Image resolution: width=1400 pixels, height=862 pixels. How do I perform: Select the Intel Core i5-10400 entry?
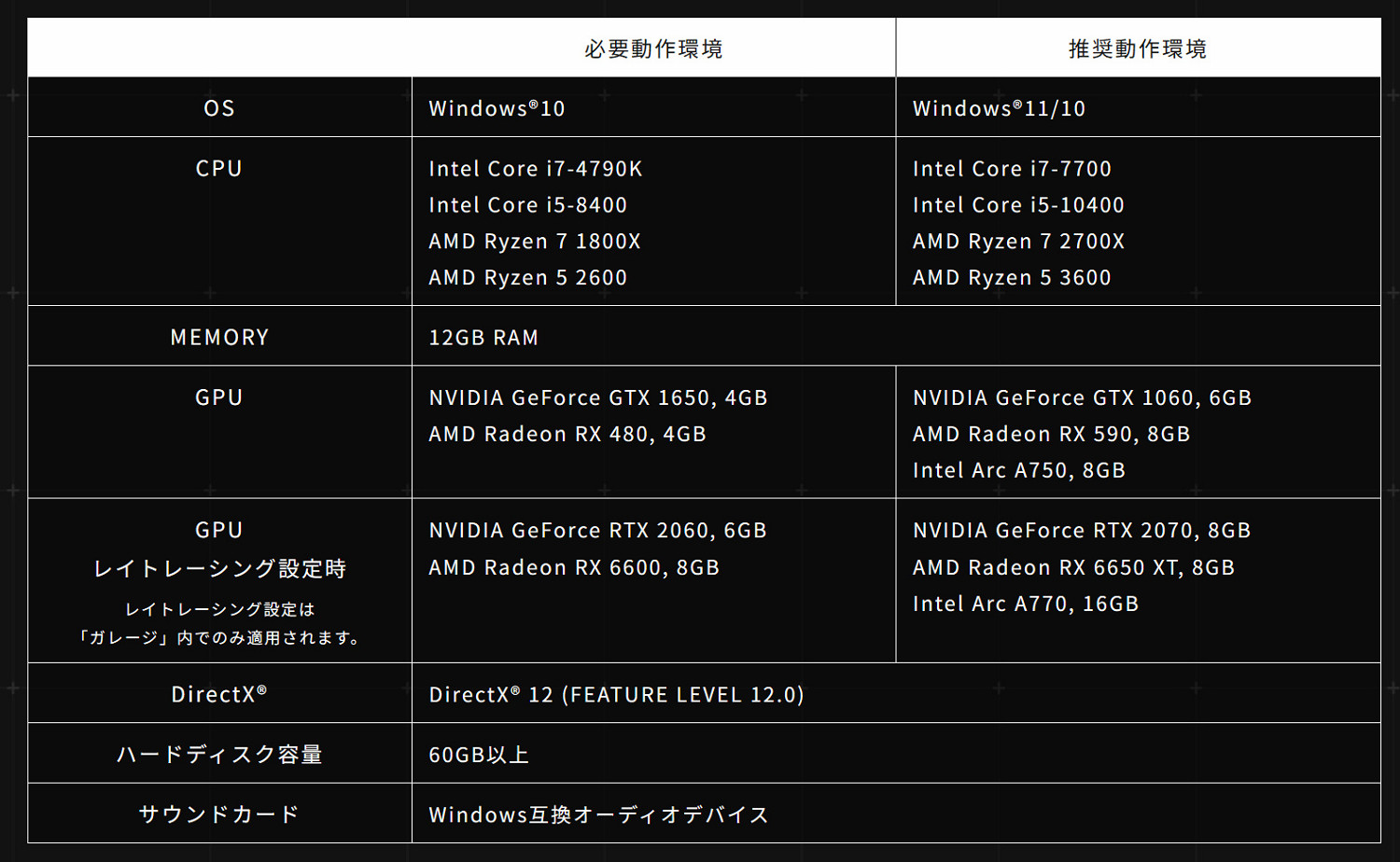point(1018,205)
